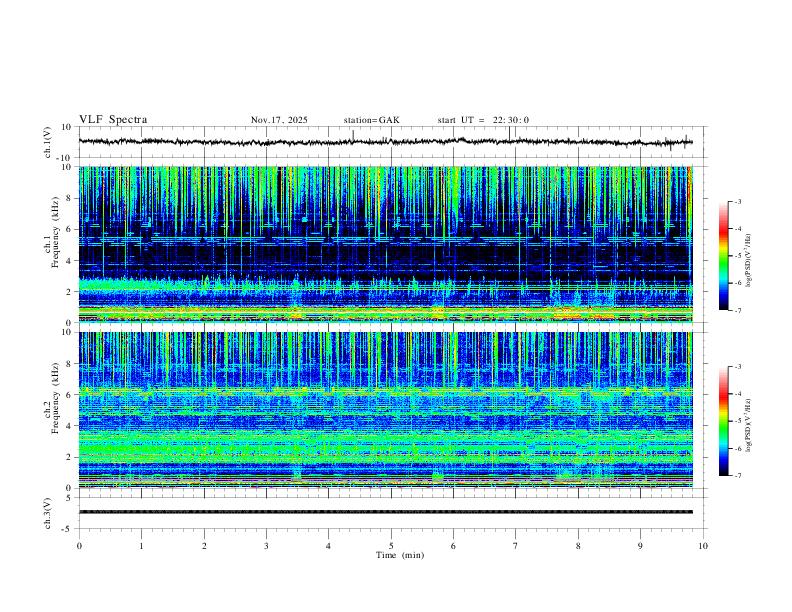
Task: Click the 'start UT = 22:30:0' text
Action: coord(483,120)
